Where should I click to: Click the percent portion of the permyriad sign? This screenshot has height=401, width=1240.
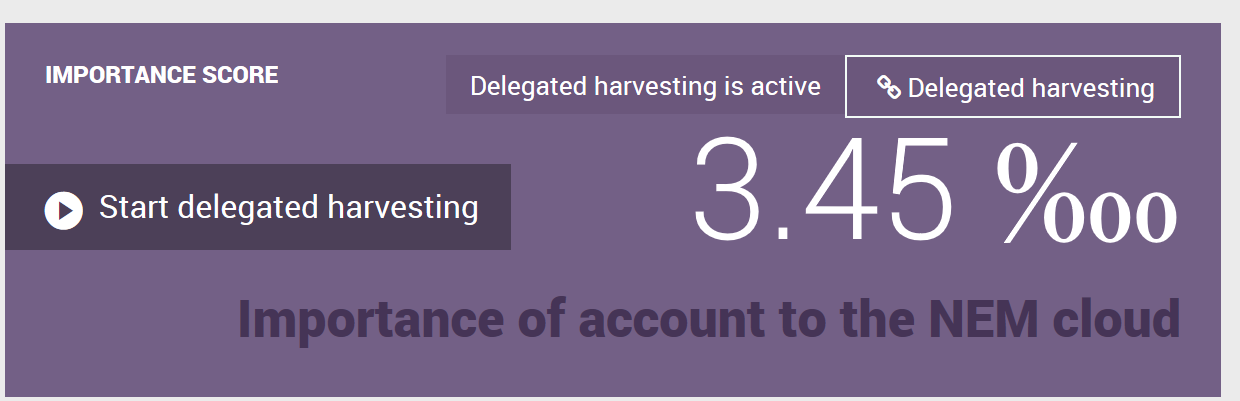[1036, 196]
